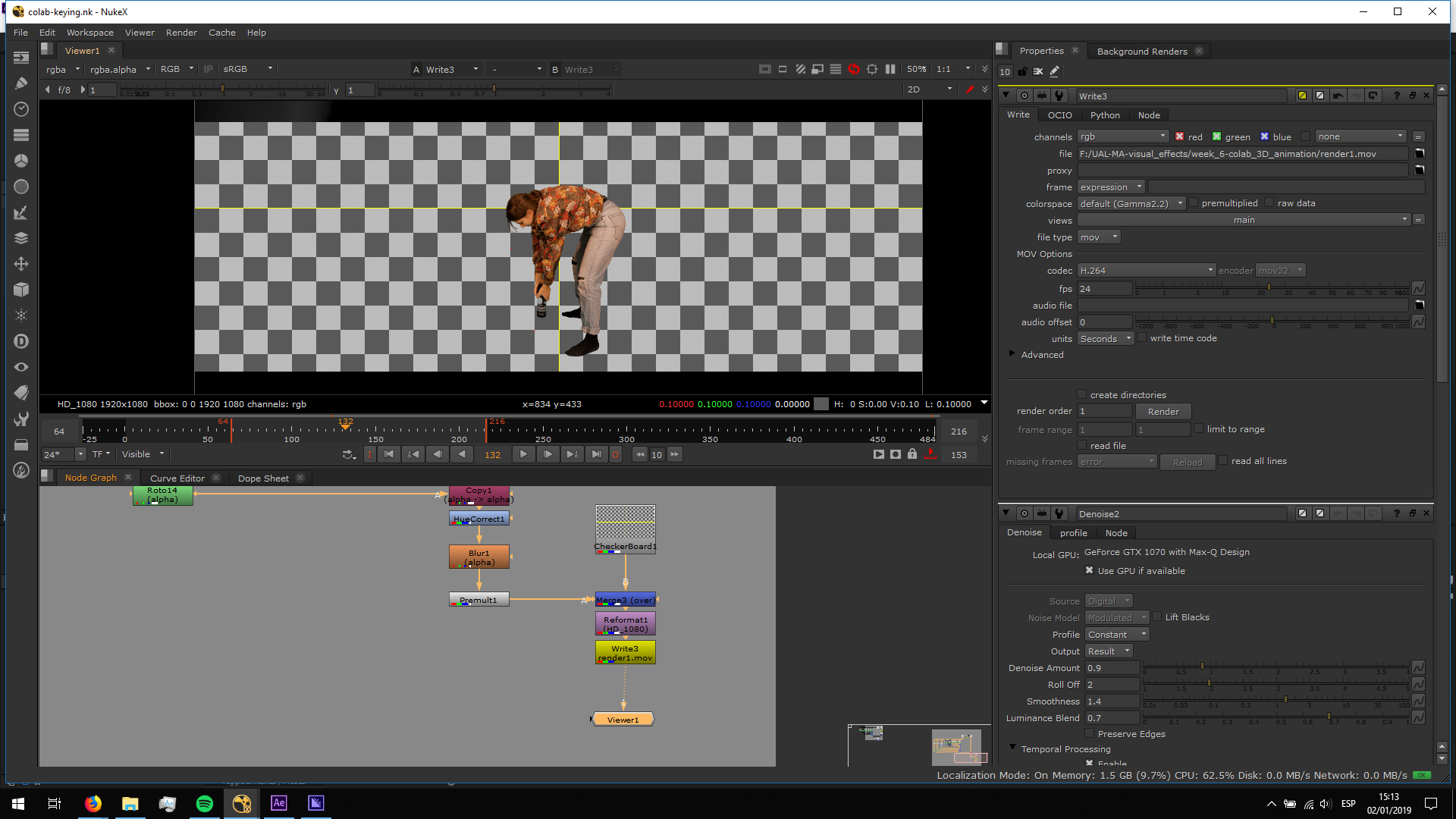Expand the Advanced section
The height and width of the screenshot is (819, 1456).
click(1012, 354)
